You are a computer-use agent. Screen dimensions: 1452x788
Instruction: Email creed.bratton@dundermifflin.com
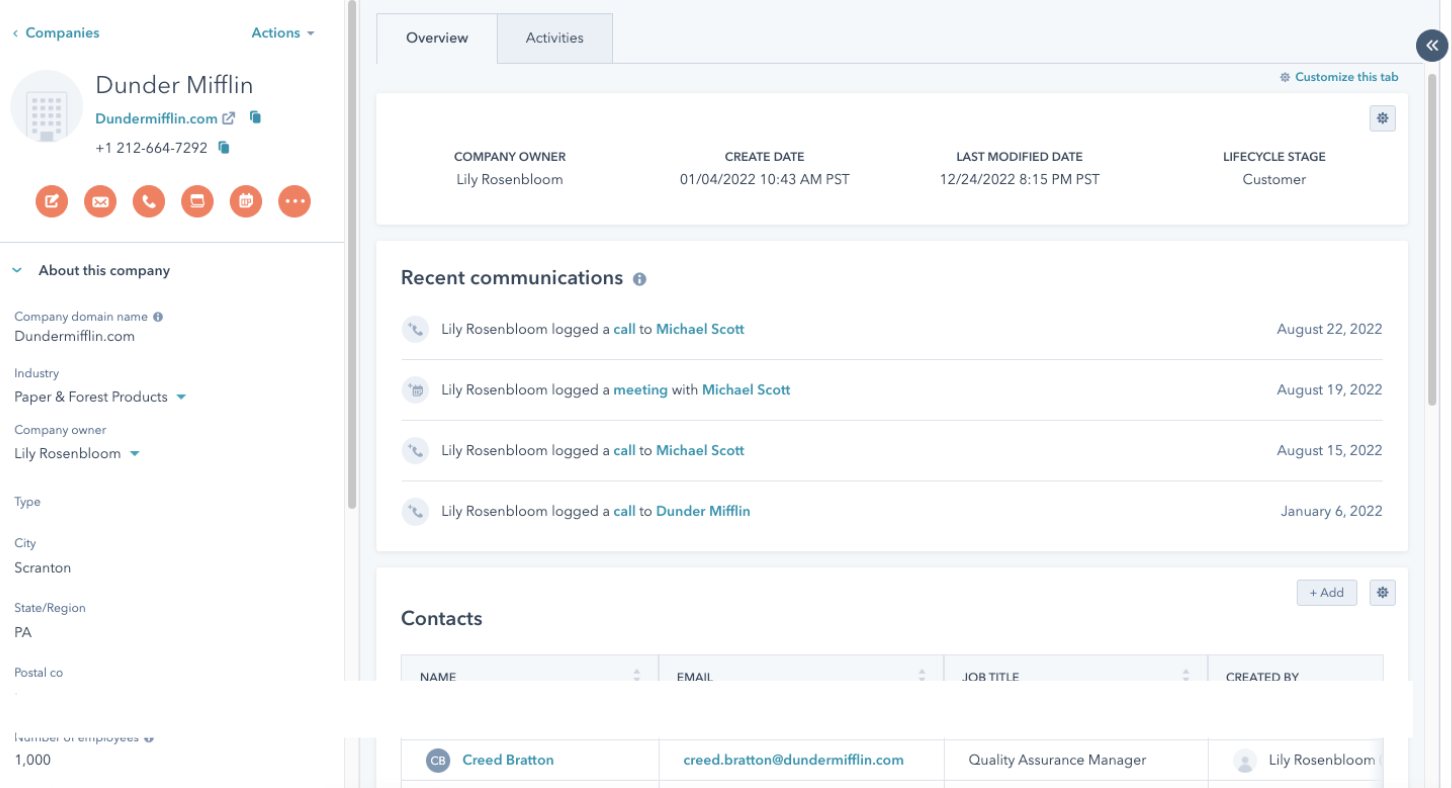coord(793,760)
